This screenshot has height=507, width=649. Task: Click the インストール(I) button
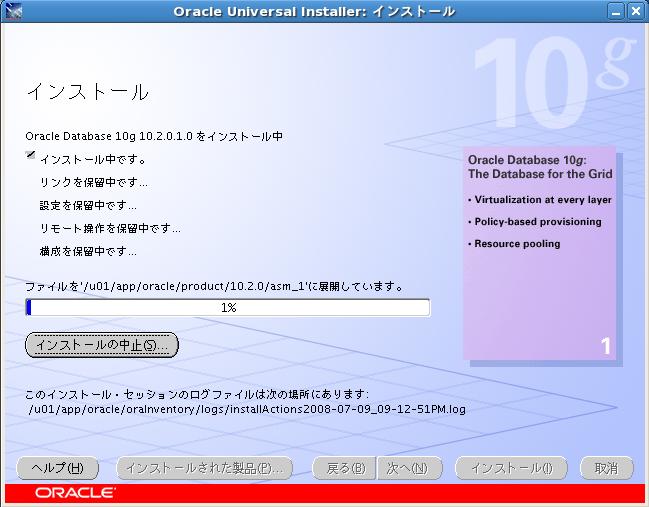click(x=511, y=468)
